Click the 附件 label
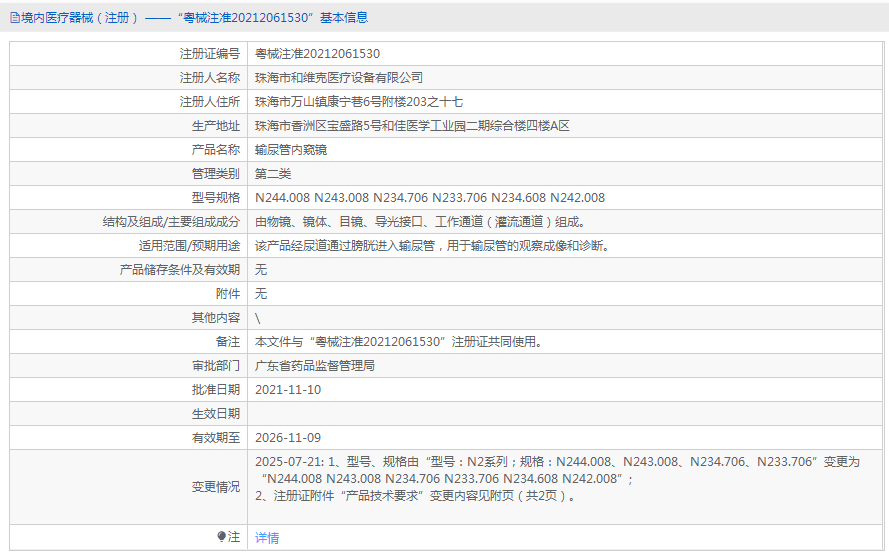Screen dimensions: 889x557 (228, 294)
